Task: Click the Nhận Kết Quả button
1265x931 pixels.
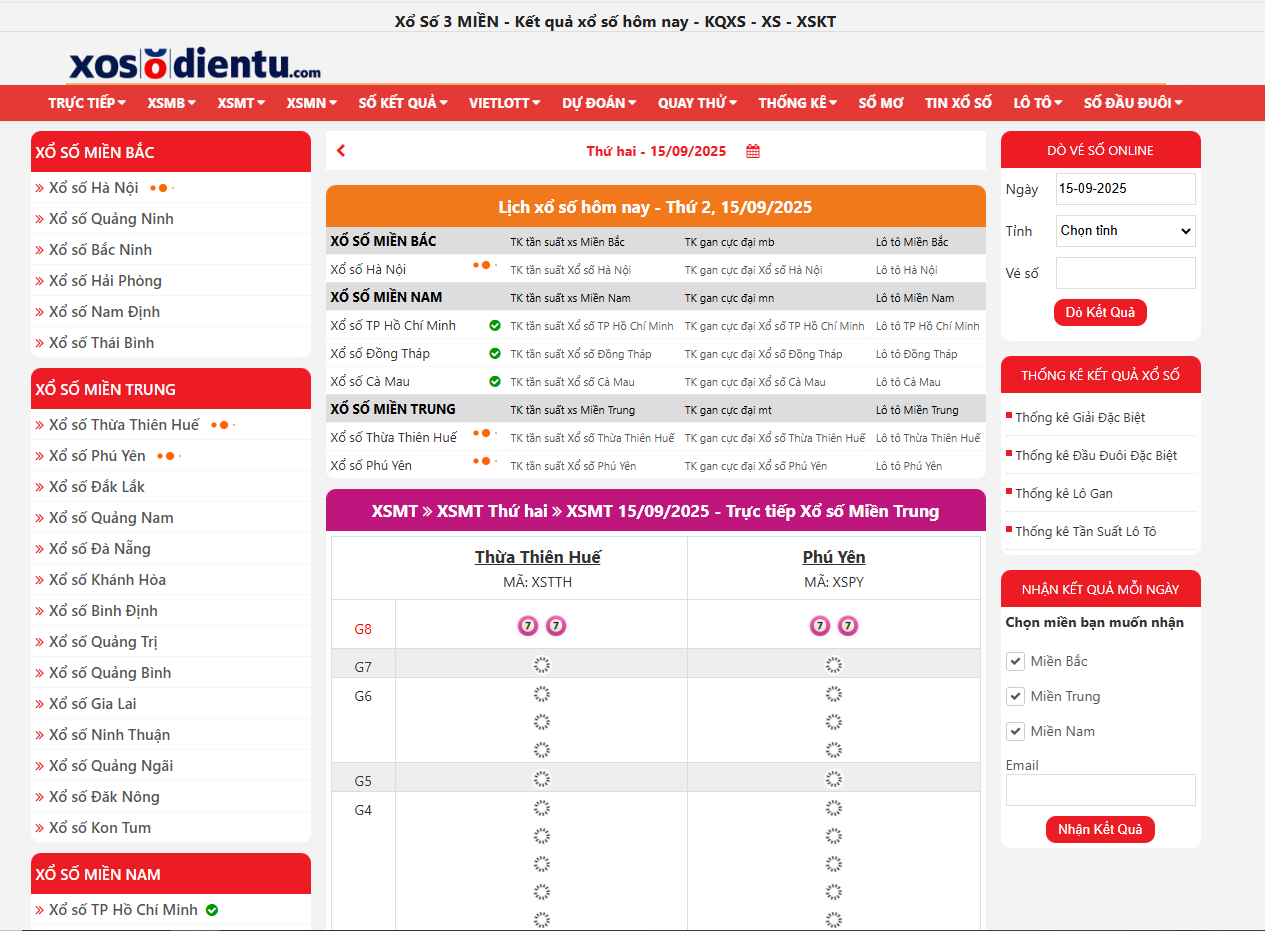Action: (1100, 830)
